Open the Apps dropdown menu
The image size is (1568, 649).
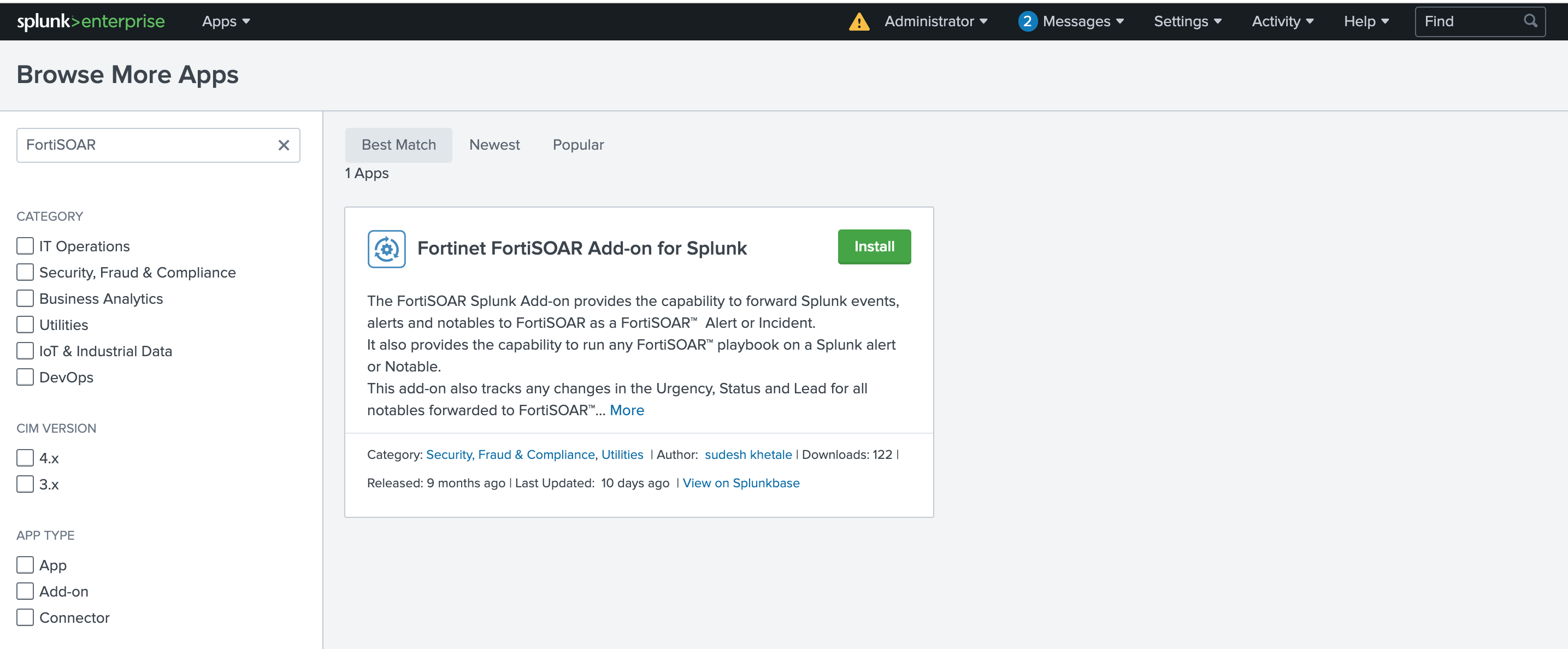pos(226,21)
